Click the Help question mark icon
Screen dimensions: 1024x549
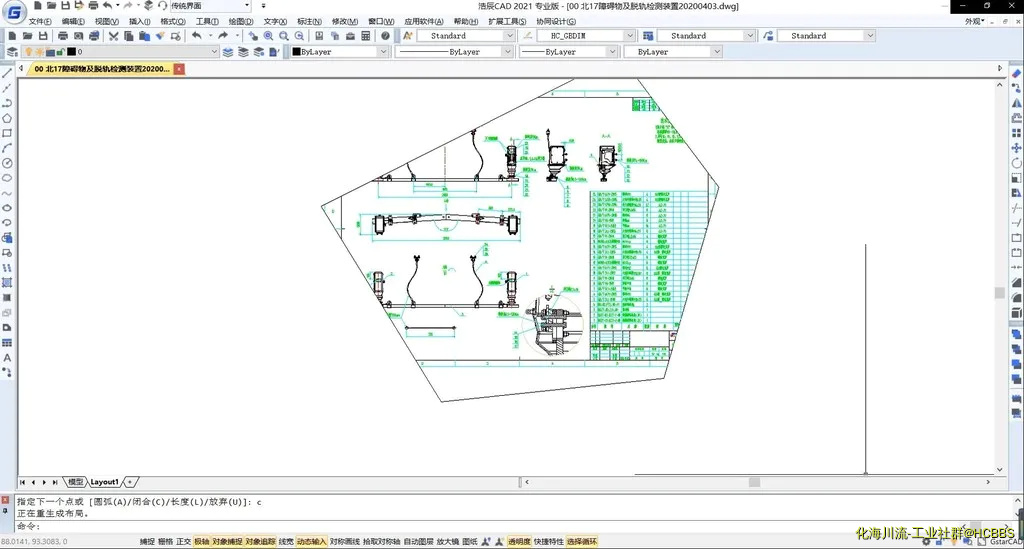tap(385, 36)
